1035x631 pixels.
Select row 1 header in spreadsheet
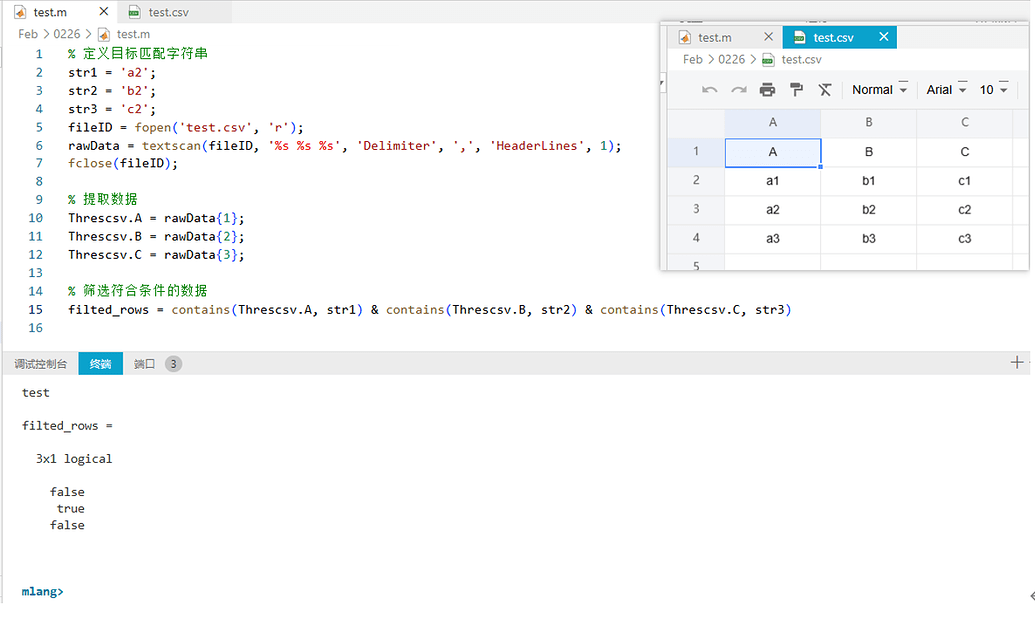pyautogui.click(x=696, y=151)
